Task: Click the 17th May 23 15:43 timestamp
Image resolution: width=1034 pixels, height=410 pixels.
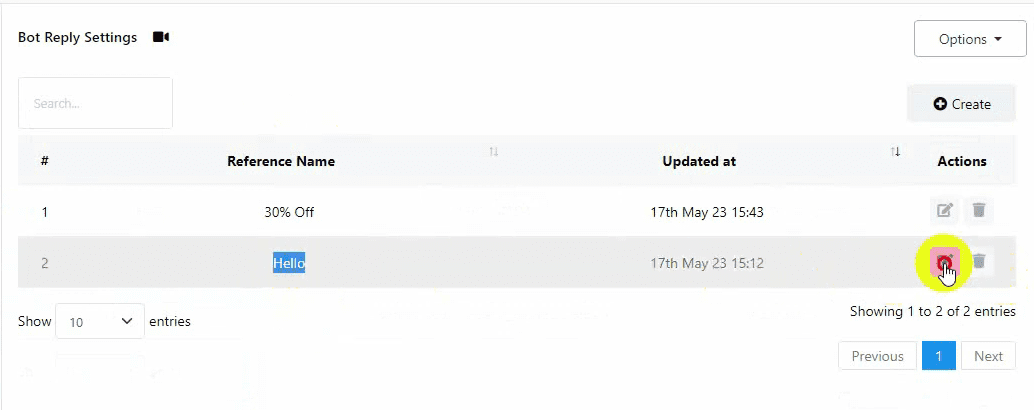Action: coord(707,212)
